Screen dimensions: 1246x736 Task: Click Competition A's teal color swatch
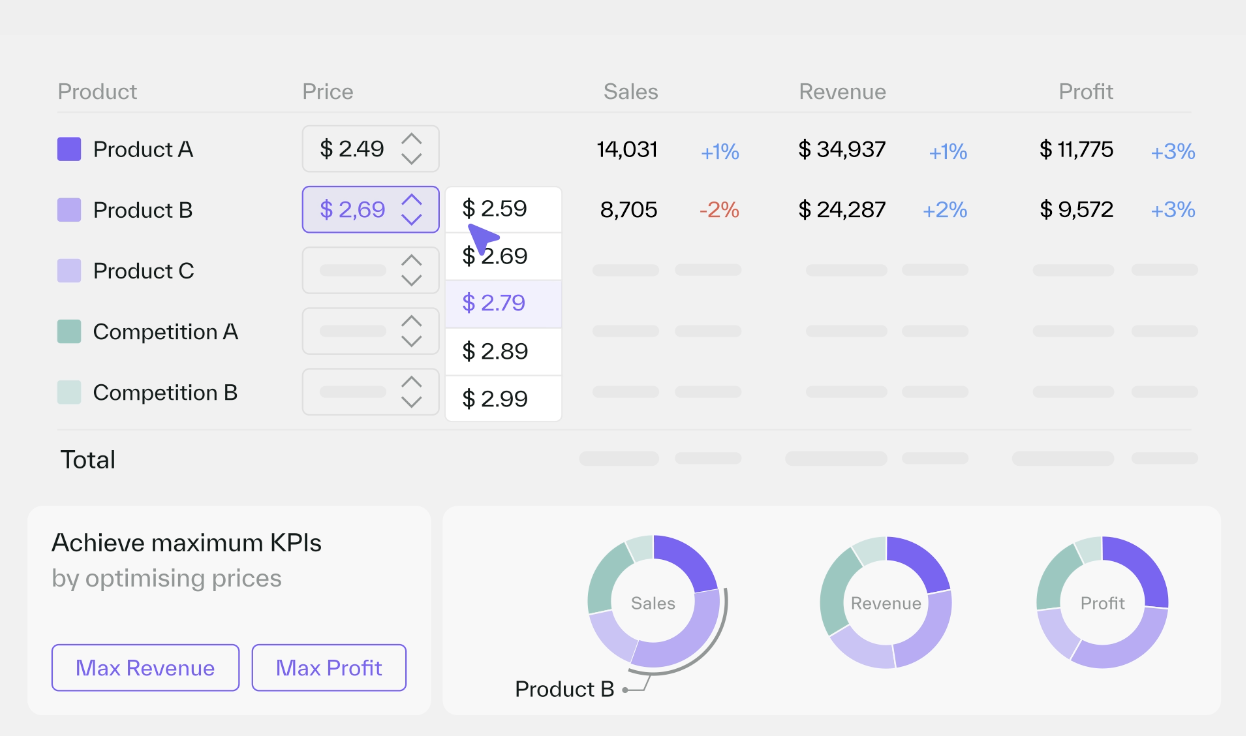69,331
